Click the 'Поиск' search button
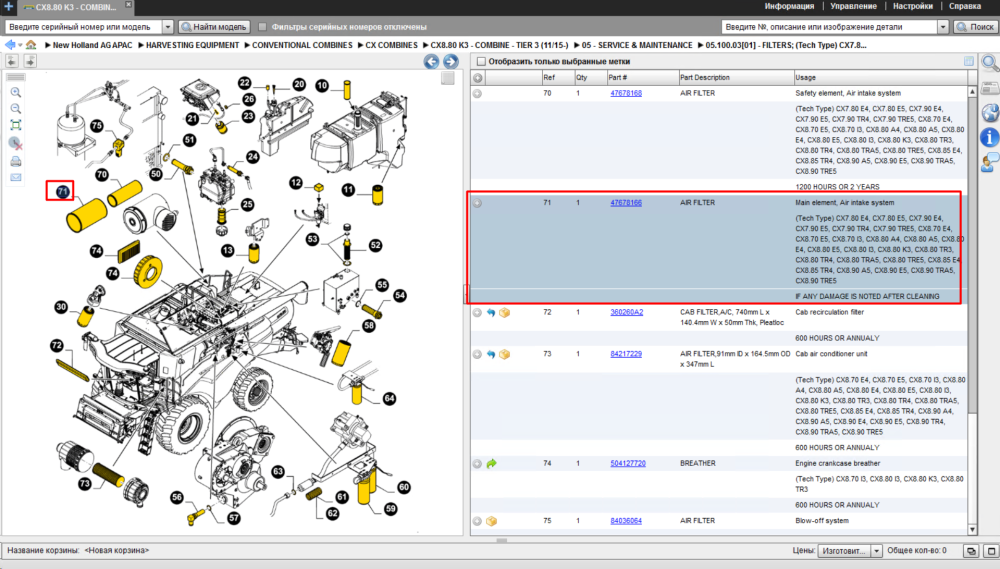Screen dimensions: 1000x569 975,27
